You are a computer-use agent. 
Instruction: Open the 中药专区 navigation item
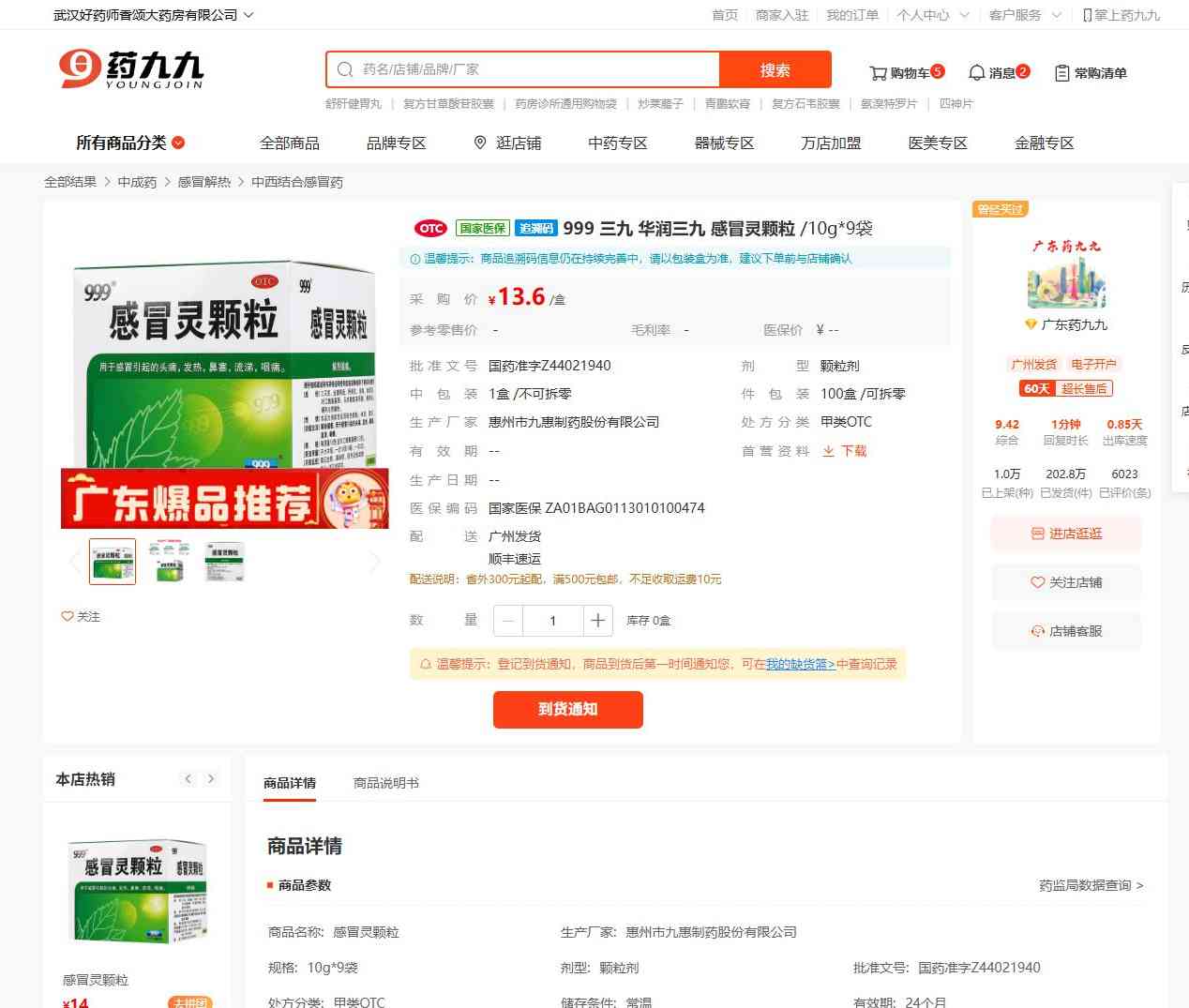point(617,143)
